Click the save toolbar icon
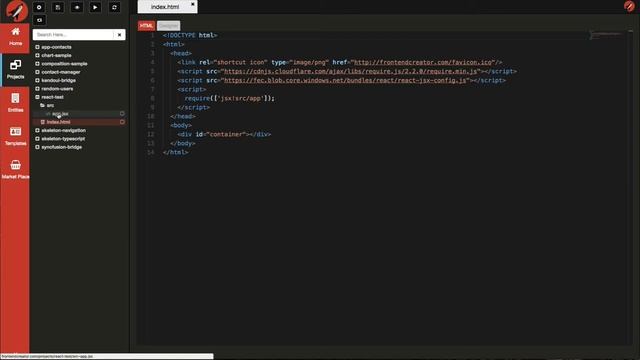The height and width of the screenshot is (360, 640). (58, 7)
